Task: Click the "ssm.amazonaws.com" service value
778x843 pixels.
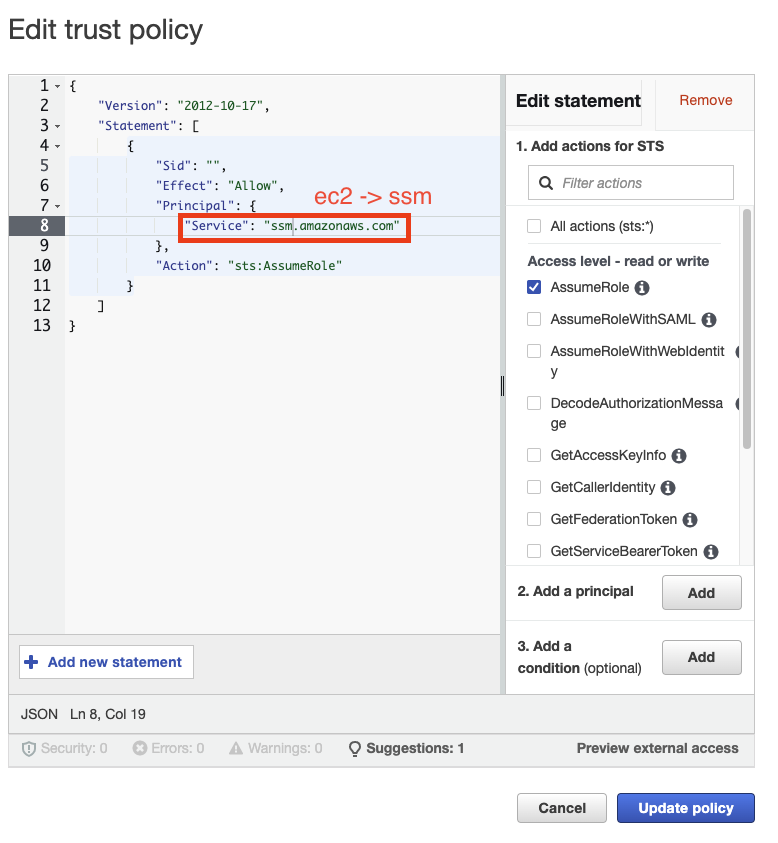Action: tap(332, 226)
